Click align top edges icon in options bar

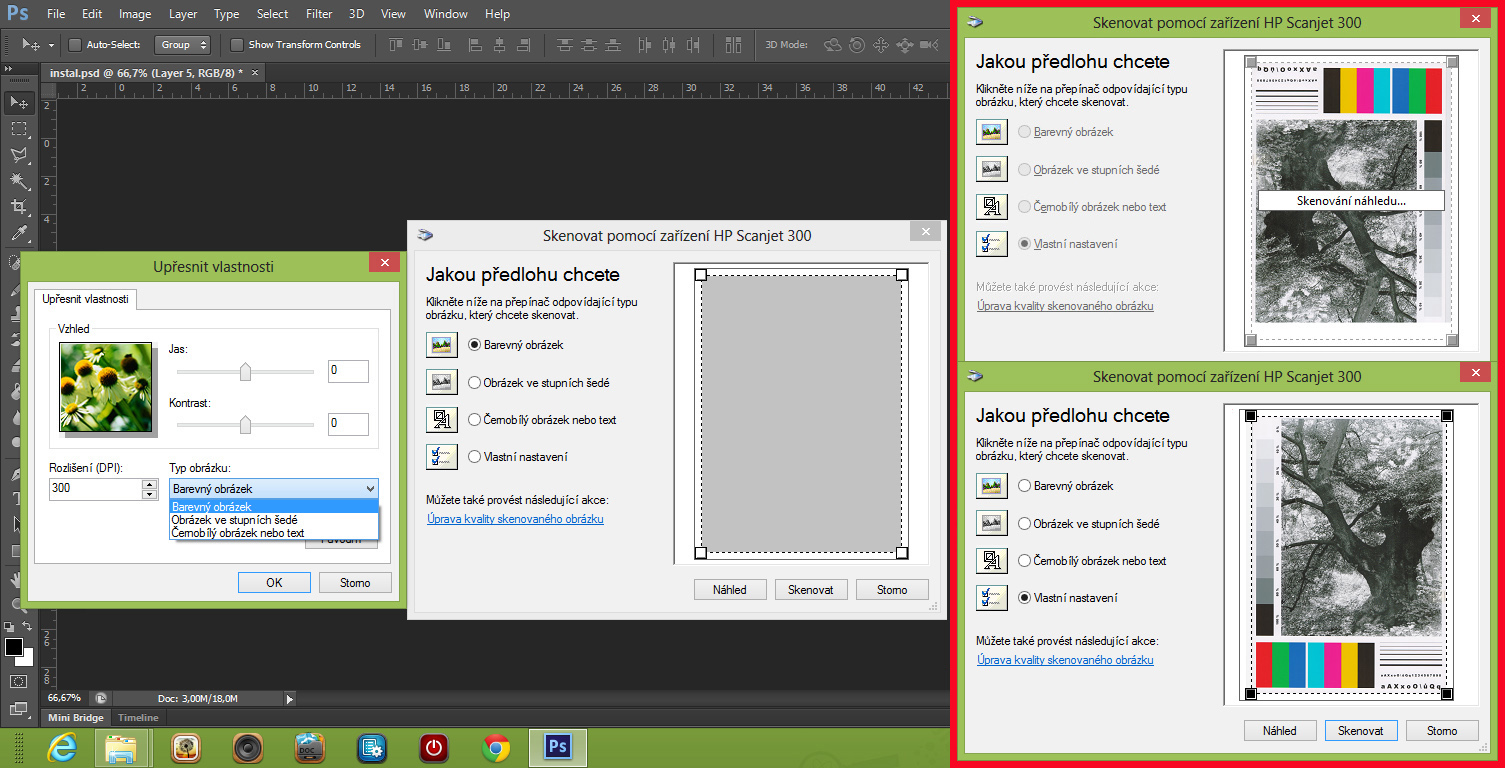coord(396,44)
